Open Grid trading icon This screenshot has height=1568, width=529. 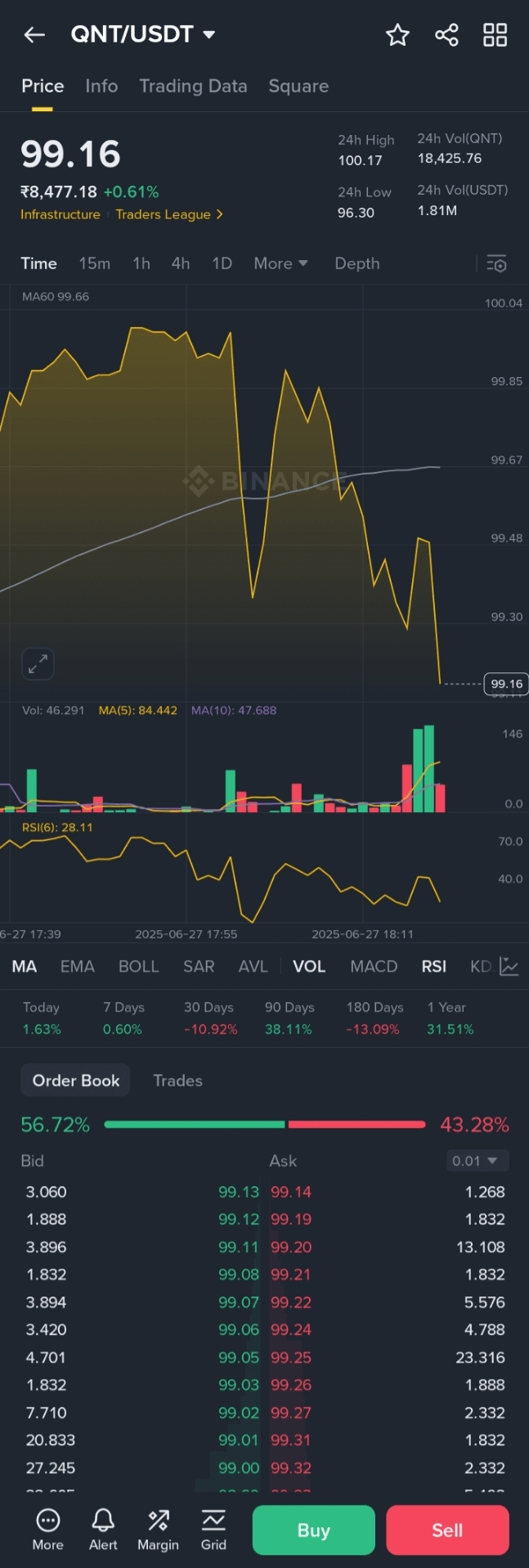tap(213, 1530)
